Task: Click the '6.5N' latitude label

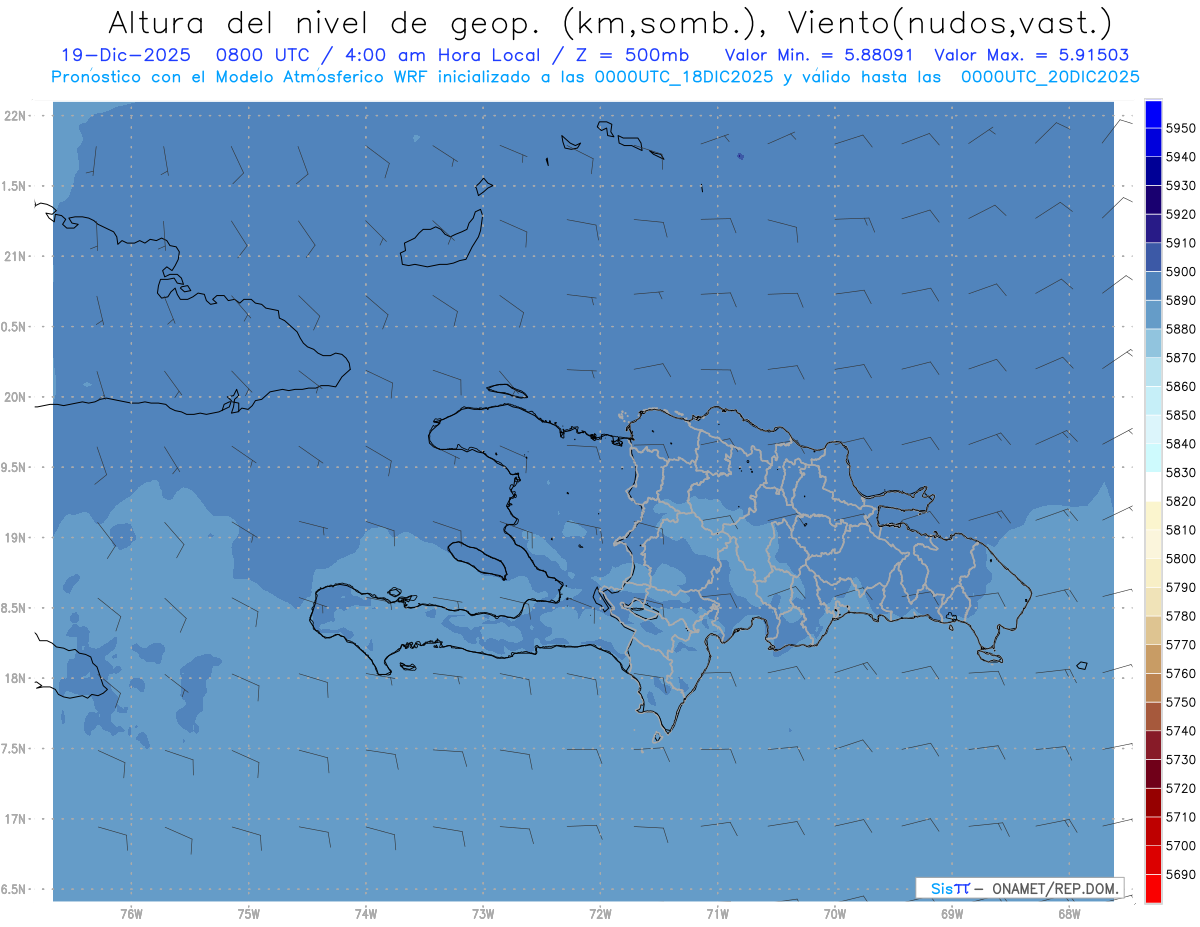Action: pyautogui.click(x=15, y=889)
